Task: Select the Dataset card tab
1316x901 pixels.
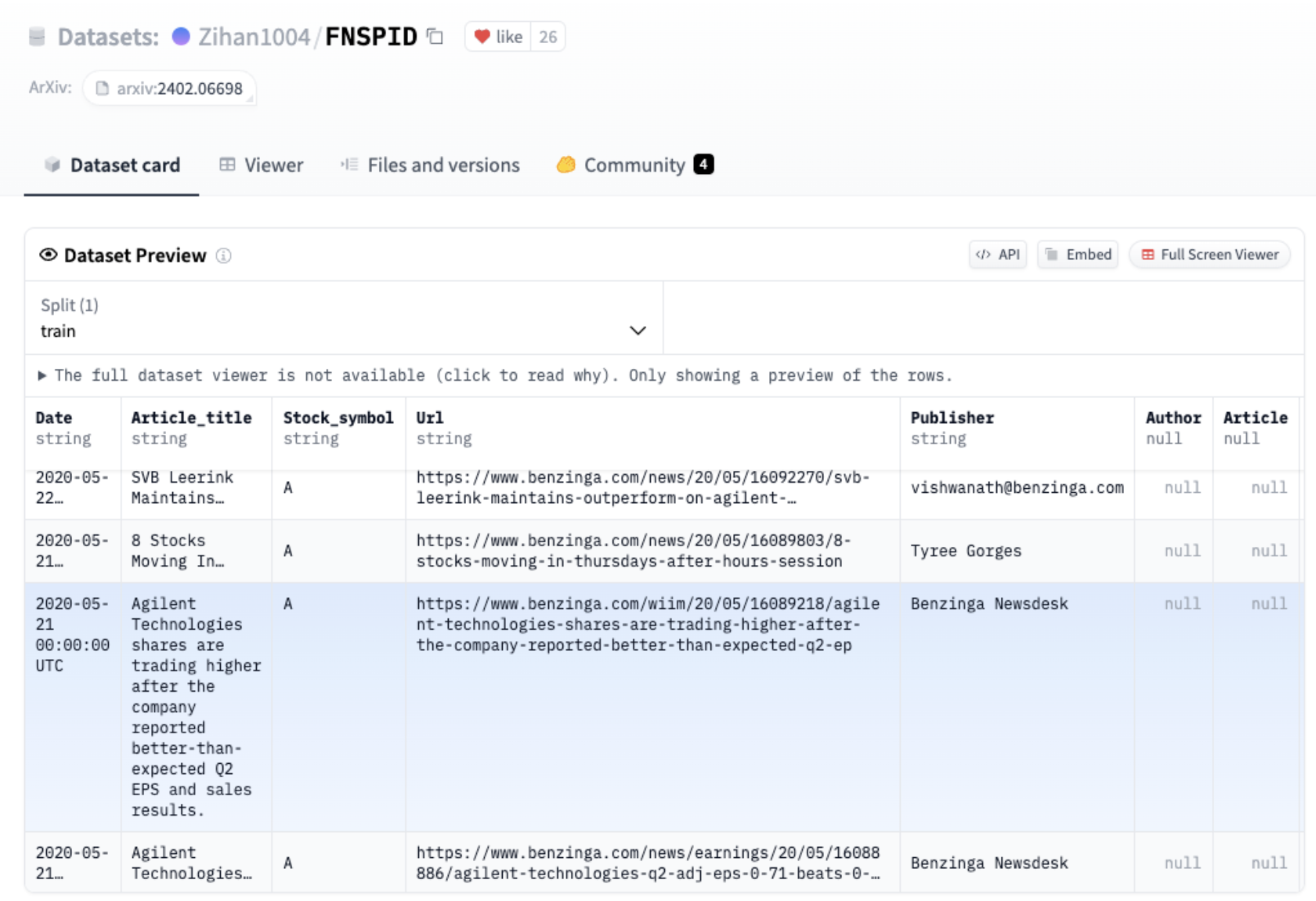Action: (x=112, y=165)
